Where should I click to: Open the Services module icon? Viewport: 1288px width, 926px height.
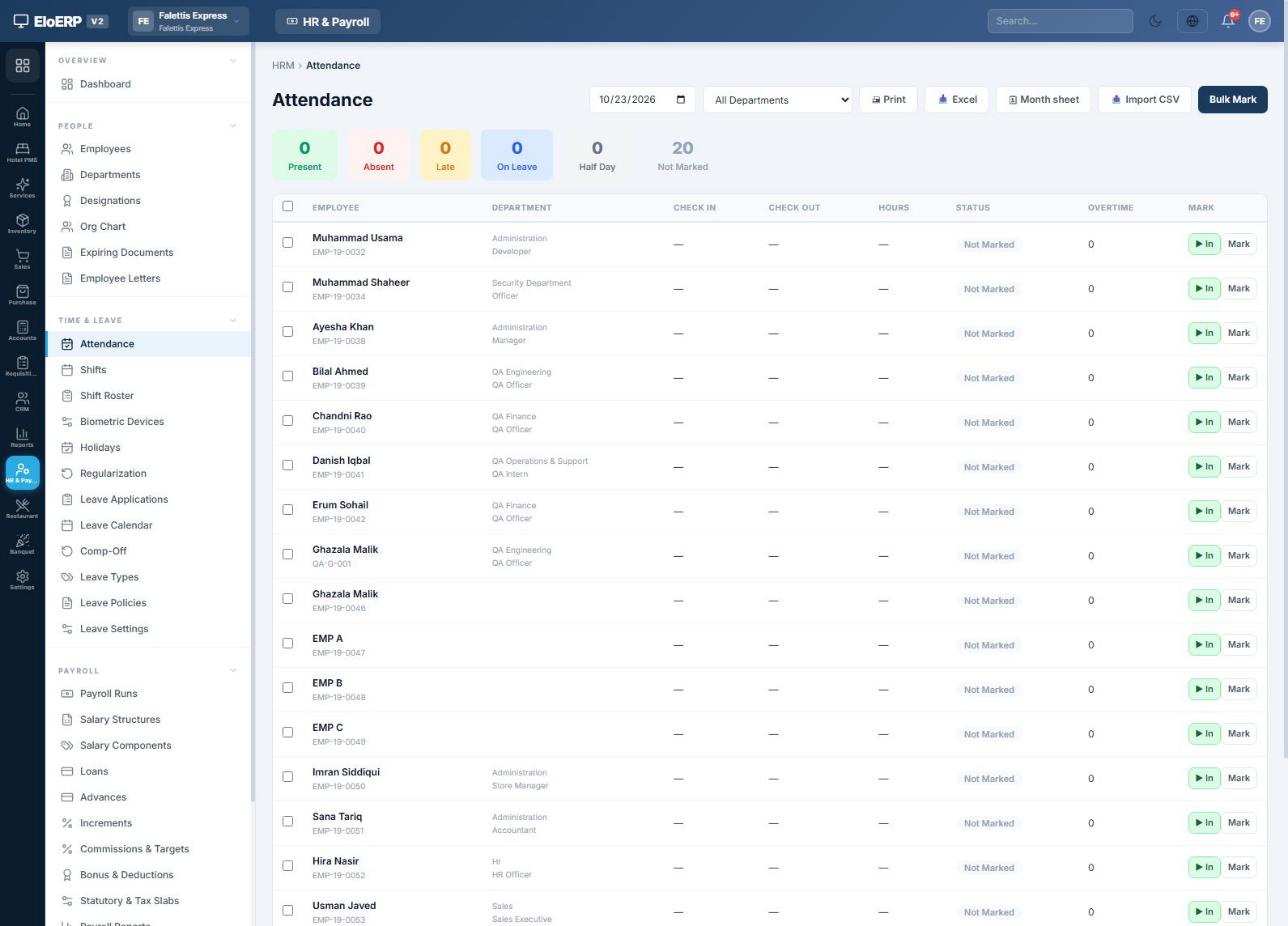pos(22,188)
